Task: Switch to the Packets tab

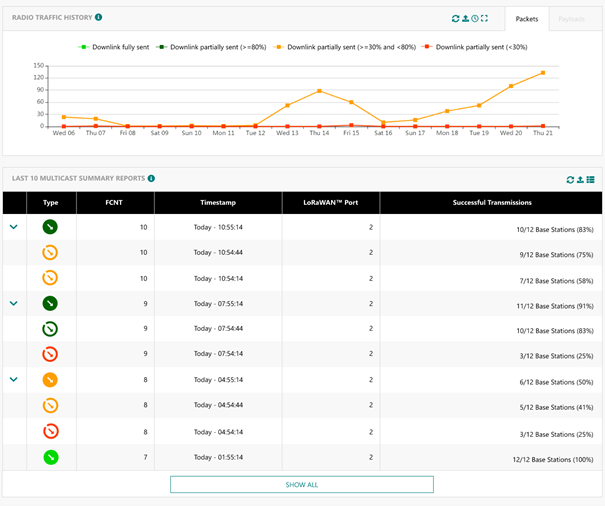Action: click(x=526, y=18)
